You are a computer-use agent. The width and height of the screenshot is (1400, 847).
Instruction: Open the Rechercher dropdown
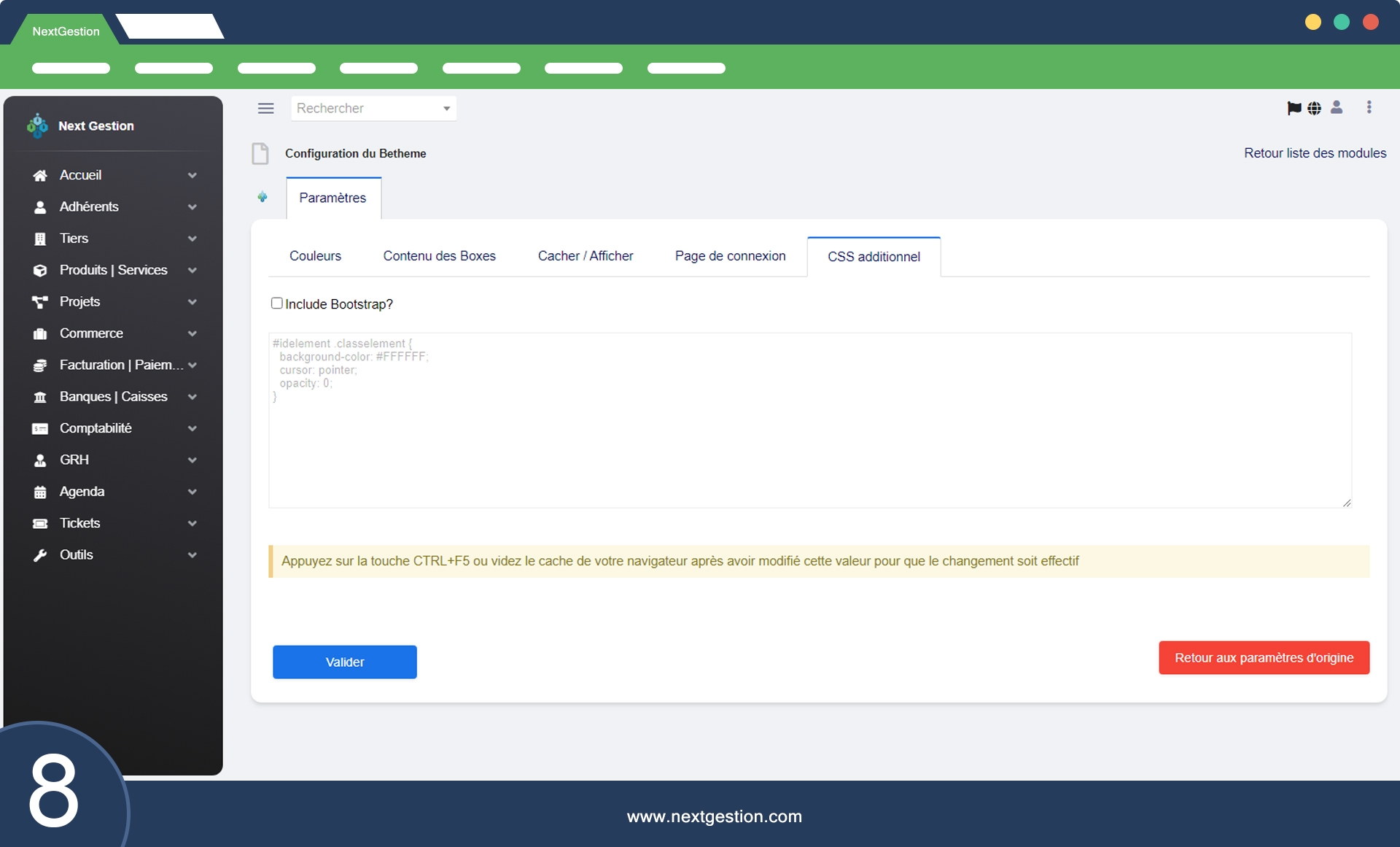[x=373, y=108]
